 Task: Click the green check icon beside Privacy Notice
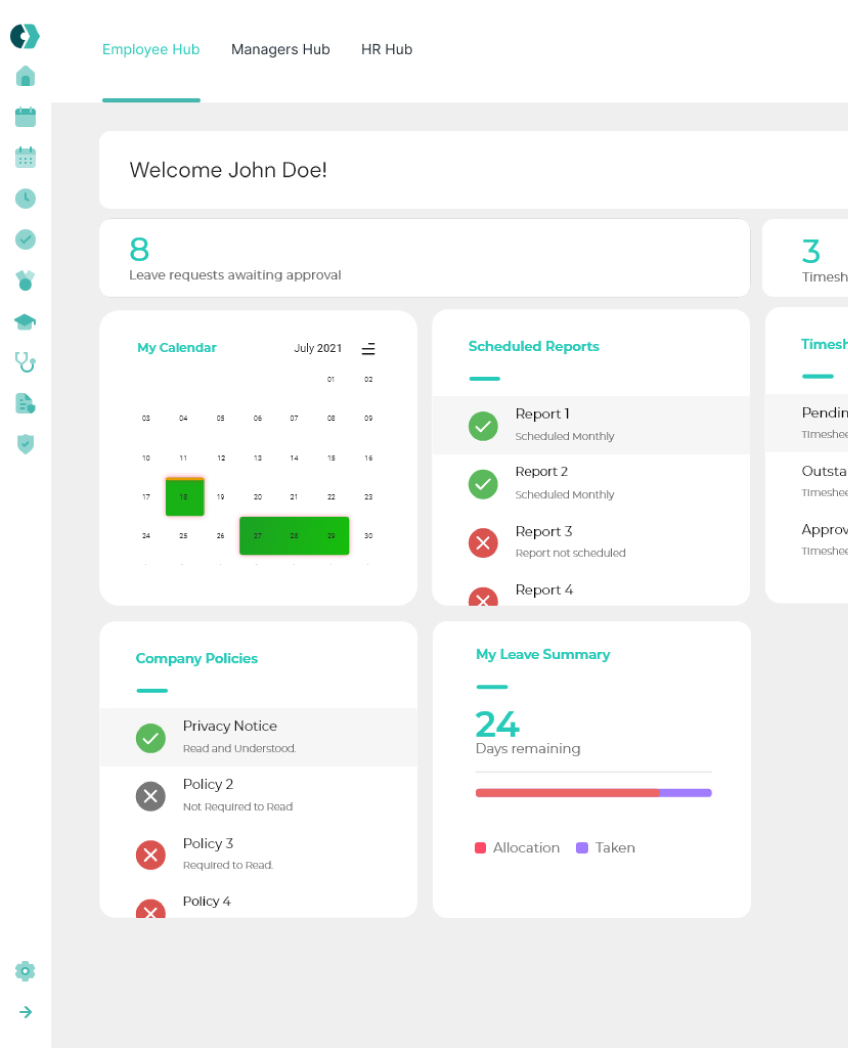point(151,738)
